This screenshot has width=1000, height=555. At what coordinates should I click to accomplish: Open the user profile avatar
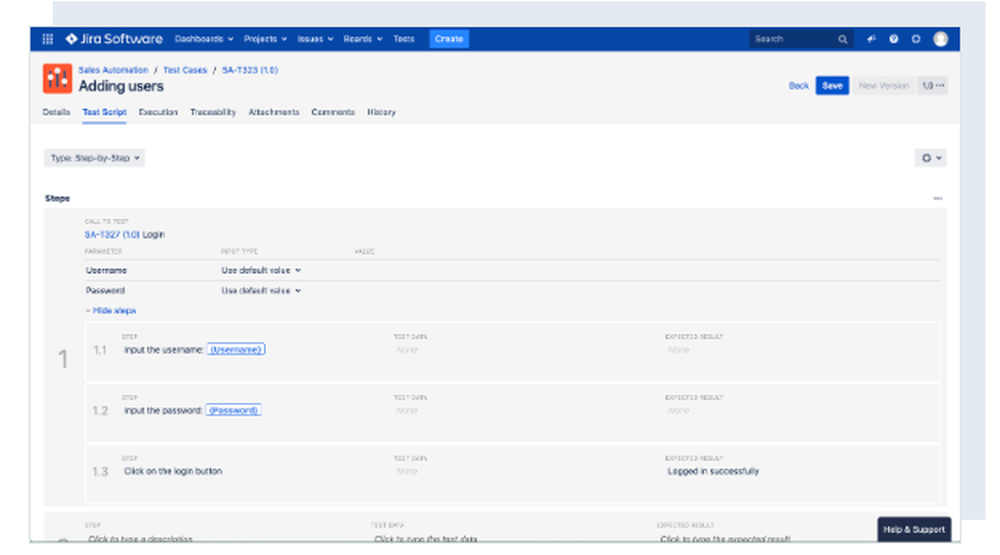pos(941,39)
